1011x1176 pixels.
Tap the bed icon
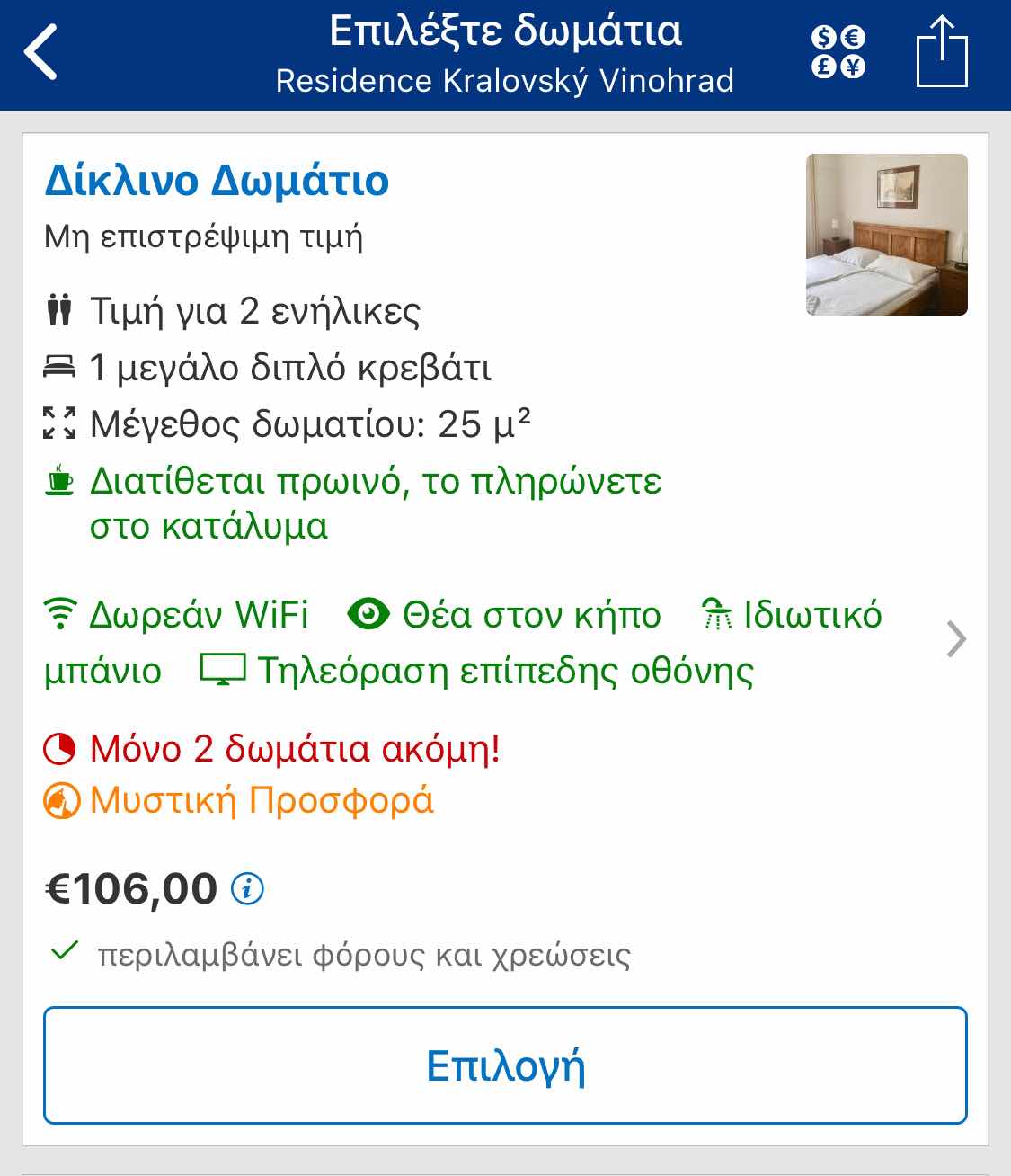[x=59, y=367]
